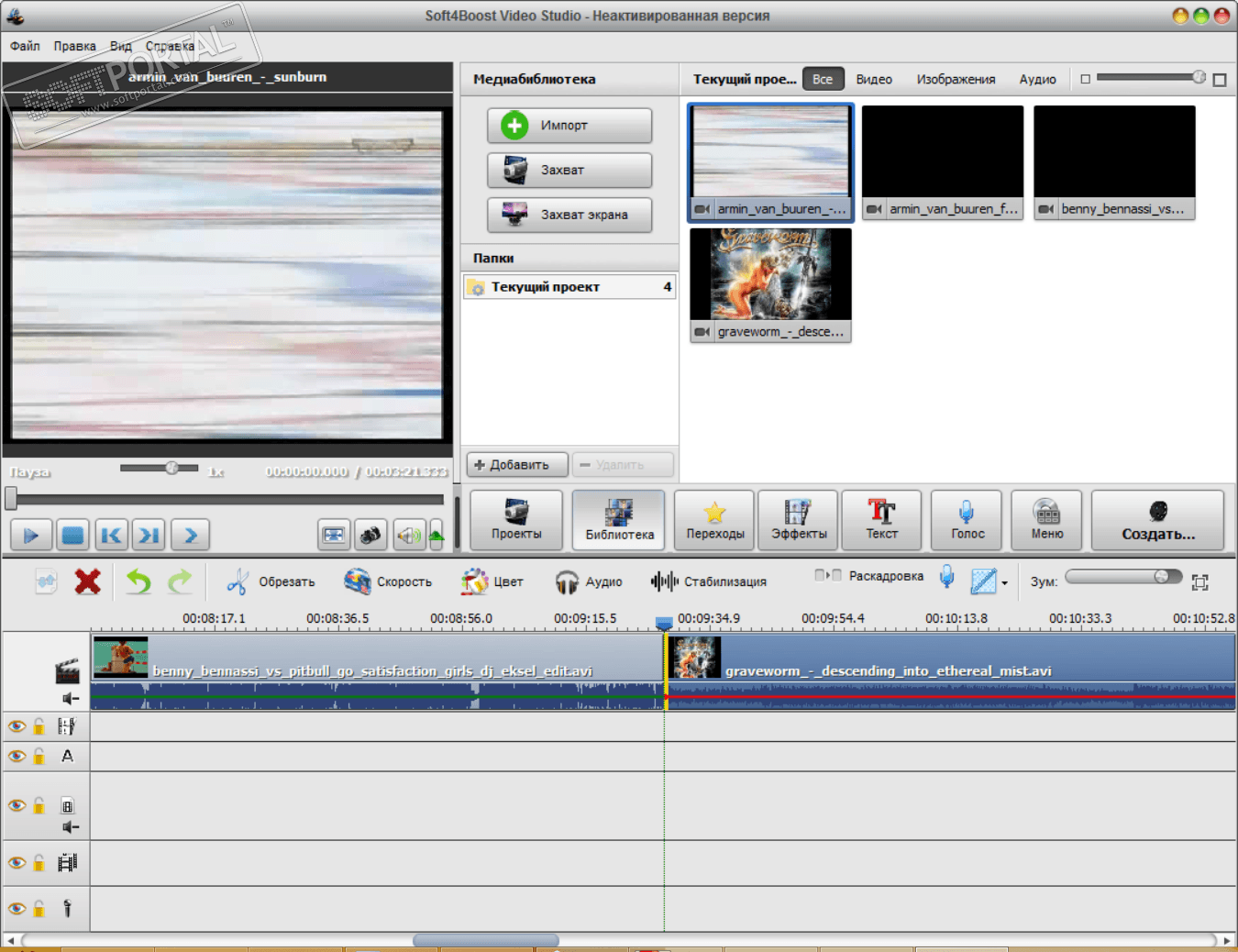Viewport: 1238px width, 952px height.
Task: Open the Переходы transitions tab
Action: coord(714,520)
